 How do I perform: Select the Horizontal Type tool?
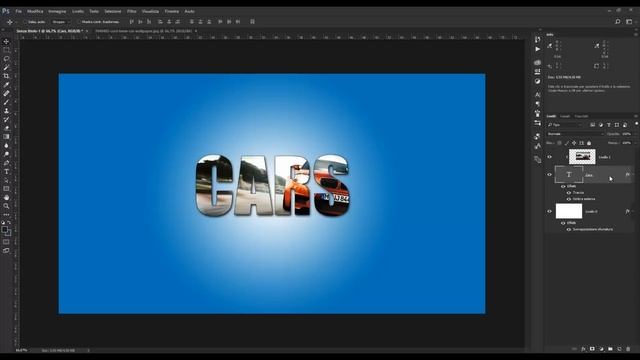pyautogui.click(x=6, y=171)
